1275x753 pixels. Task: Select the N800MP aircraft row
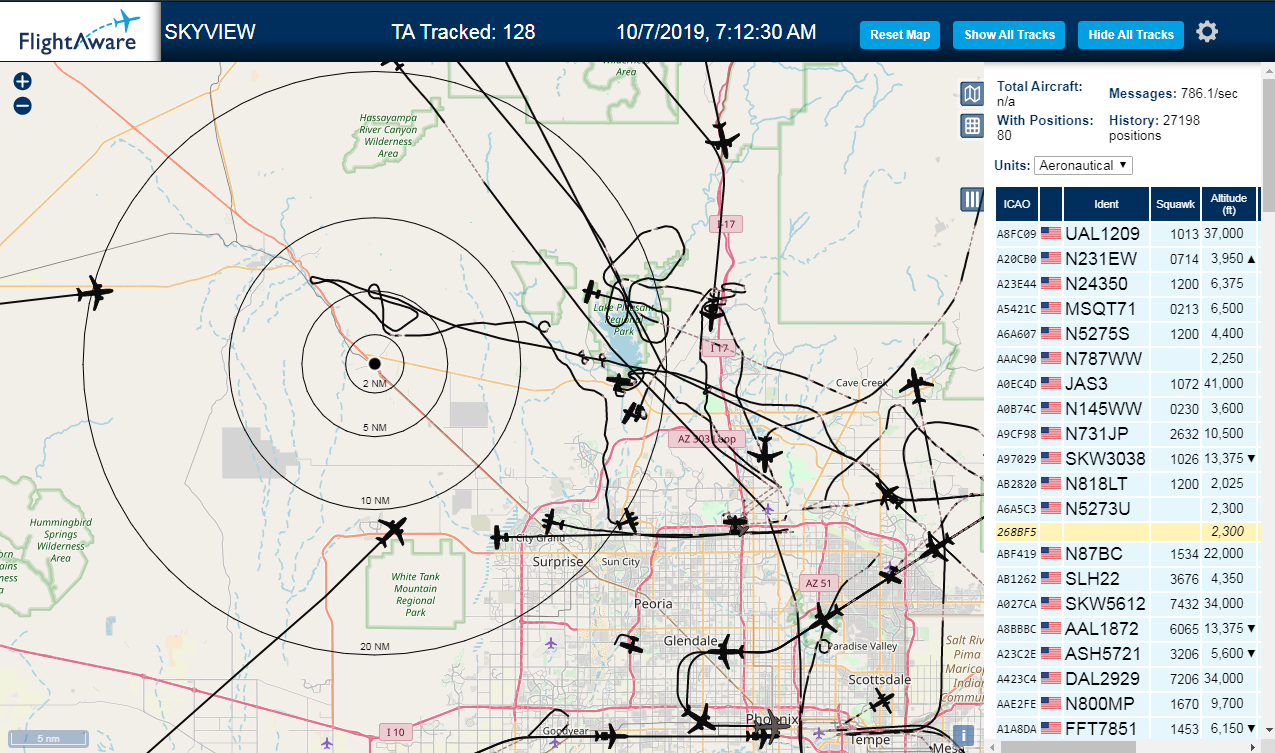(1128, 704)
